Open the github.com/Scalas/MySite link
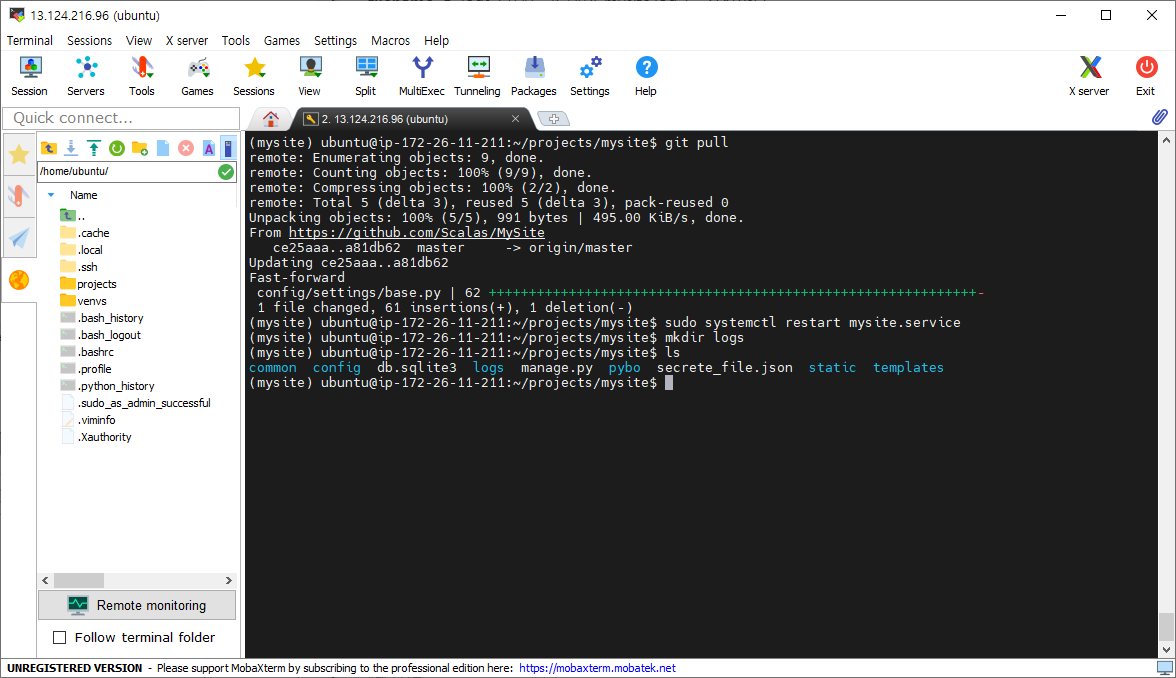 coord(417,232)
